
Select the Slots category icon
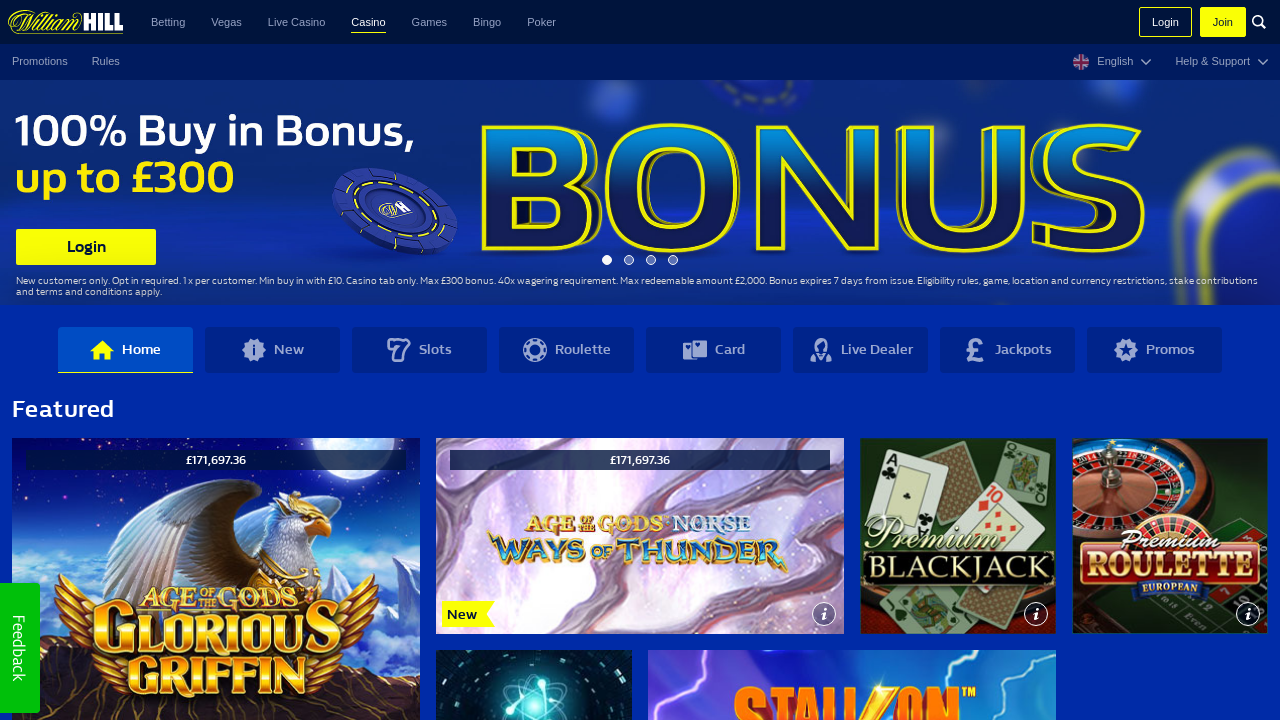point(399,350)
